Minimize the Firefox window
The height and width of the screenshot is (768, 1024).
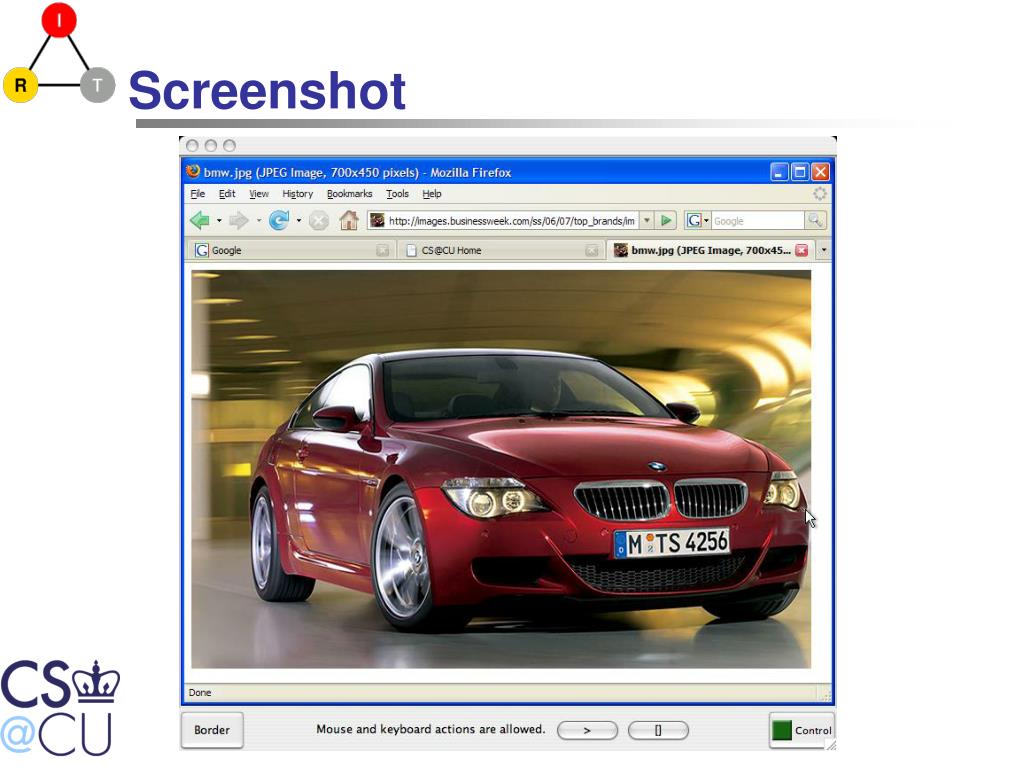pyautogui.click(x=779, y=172)
